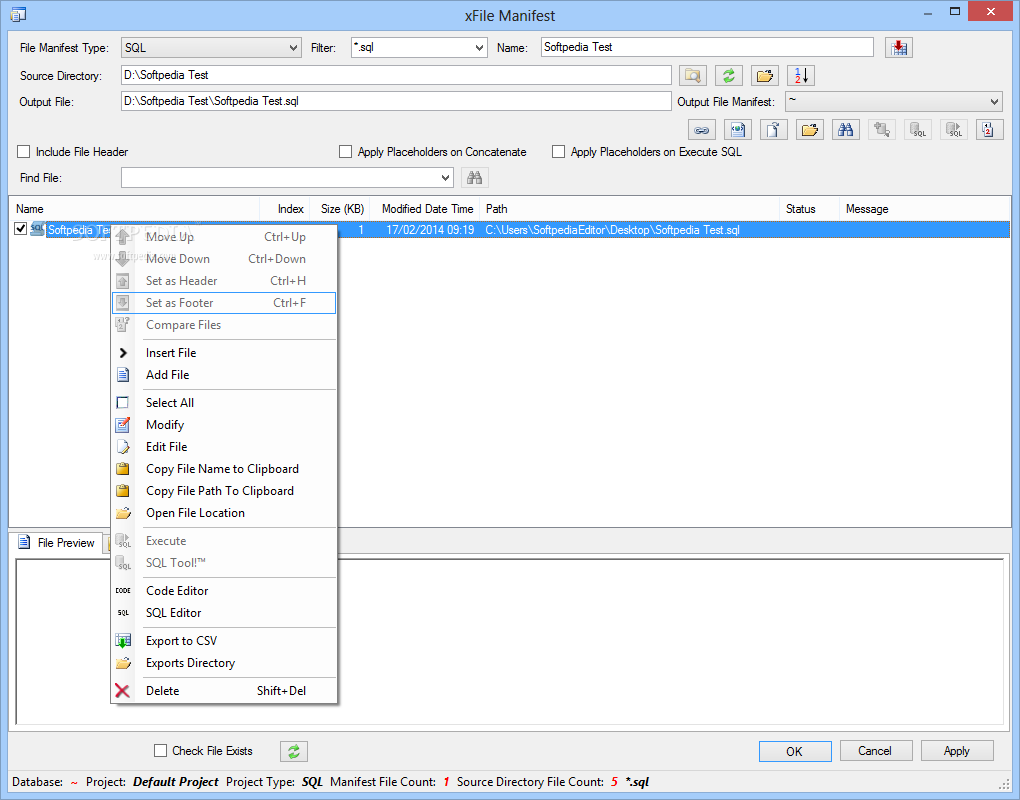Choose Compare Files in context menu
This screenshot has width=1020, height=800.
click(224, 325)
